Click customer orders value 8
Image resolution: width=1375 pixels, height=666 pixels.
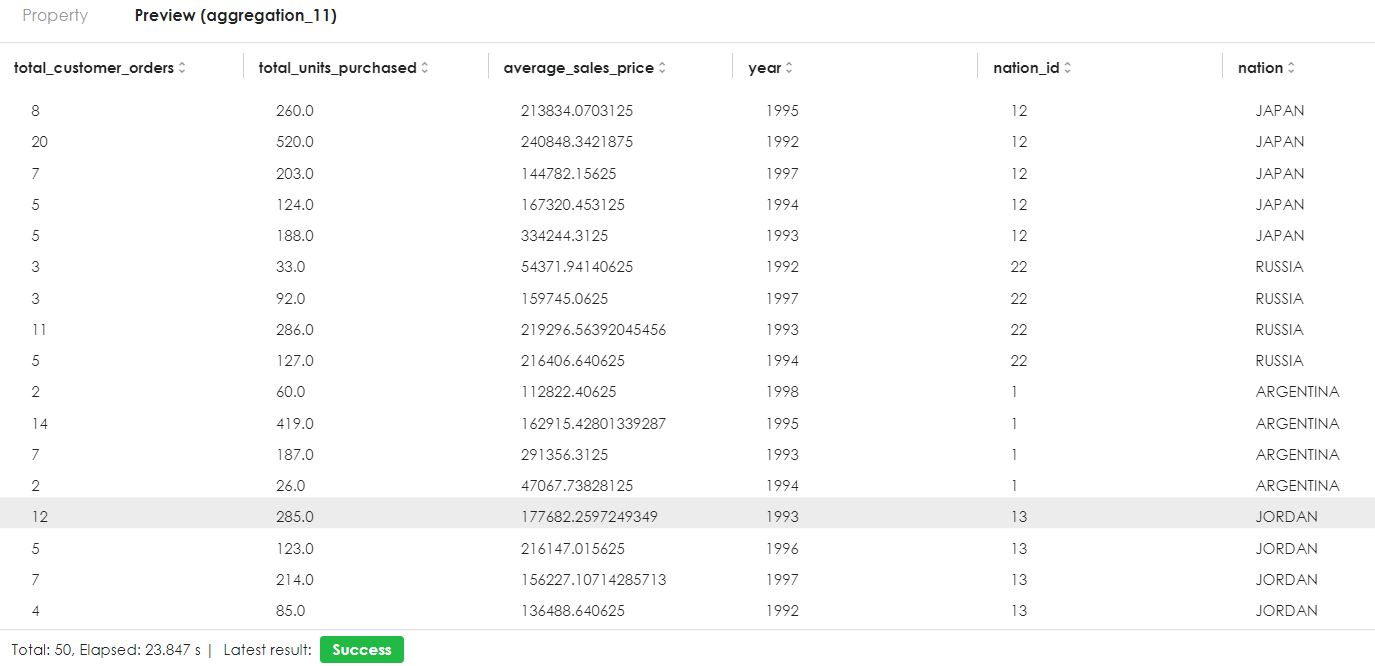35,111
